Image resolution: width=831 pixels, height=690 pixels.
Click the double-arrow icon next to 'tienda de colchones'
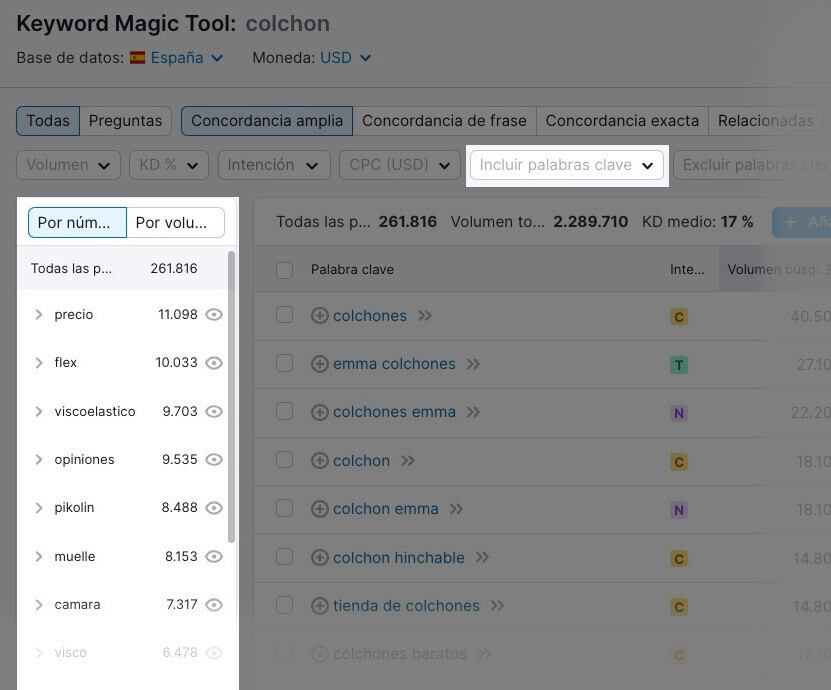pyautogui.click(x=497, y=606)
